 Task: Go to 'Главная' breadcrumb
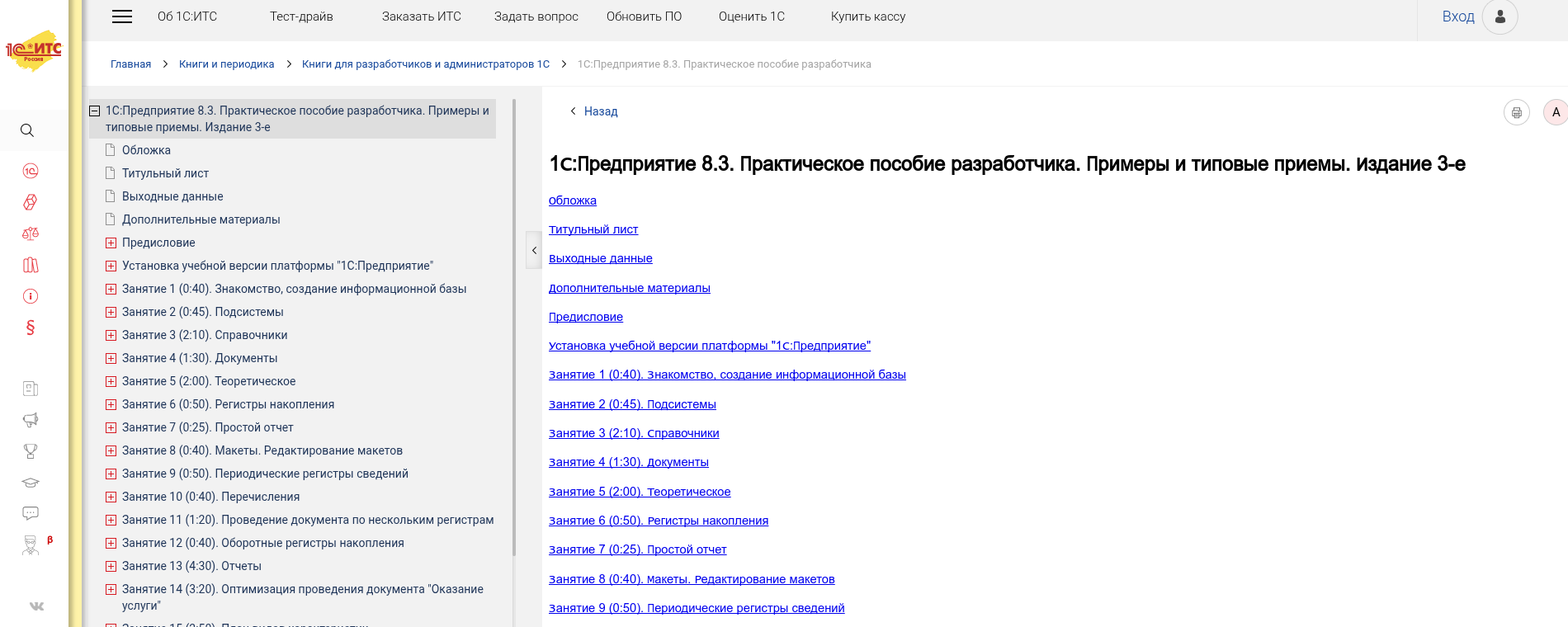[131, 64]
